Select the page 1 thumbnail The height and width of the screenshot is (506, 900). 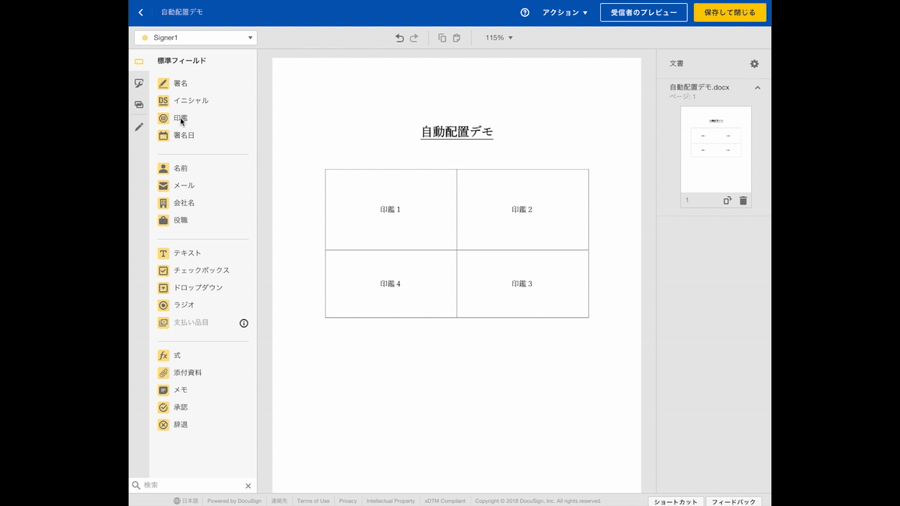tap(716, 149)
